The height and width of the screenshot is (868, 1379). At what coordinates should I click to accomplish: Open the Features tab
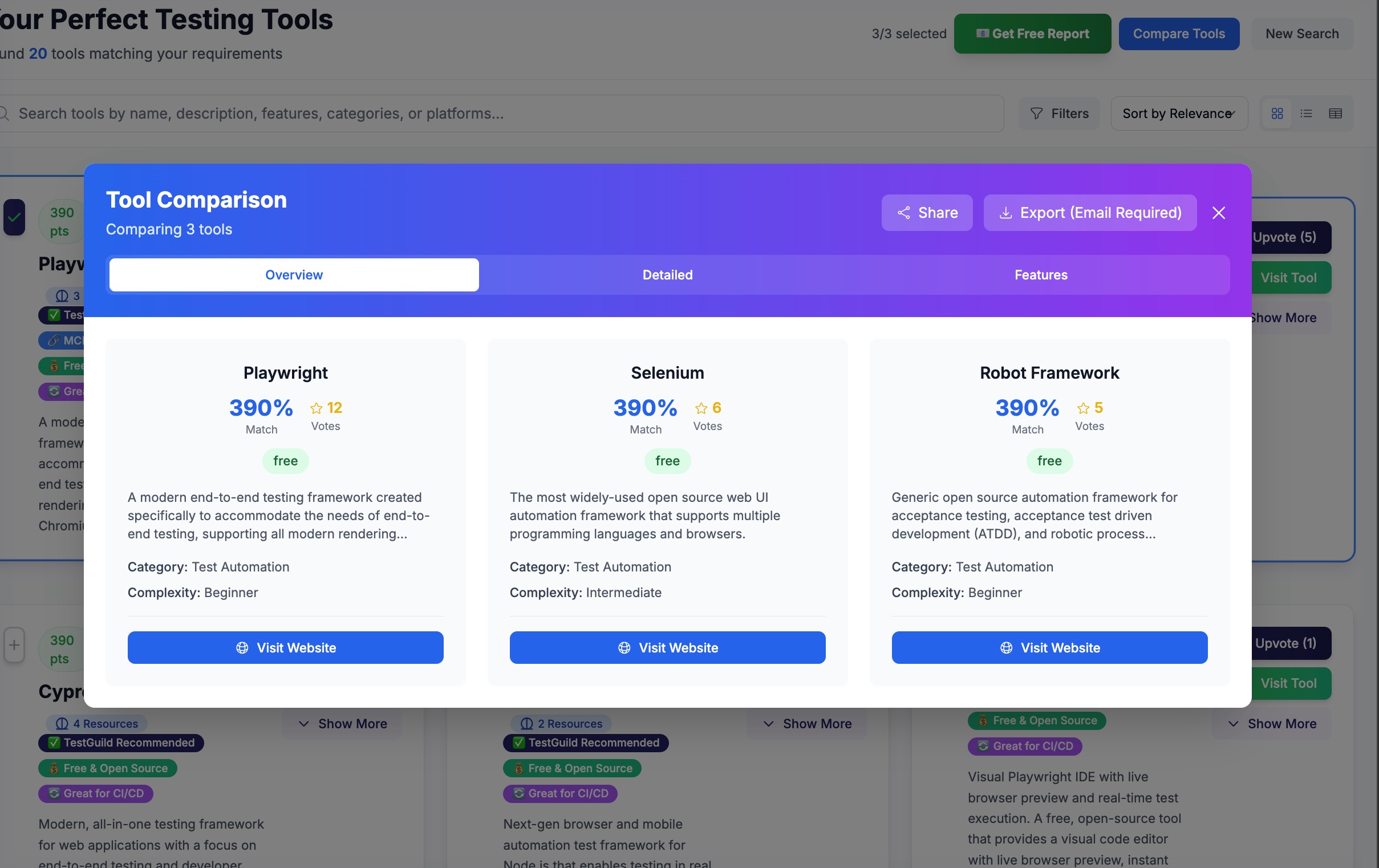[1041, 275]
